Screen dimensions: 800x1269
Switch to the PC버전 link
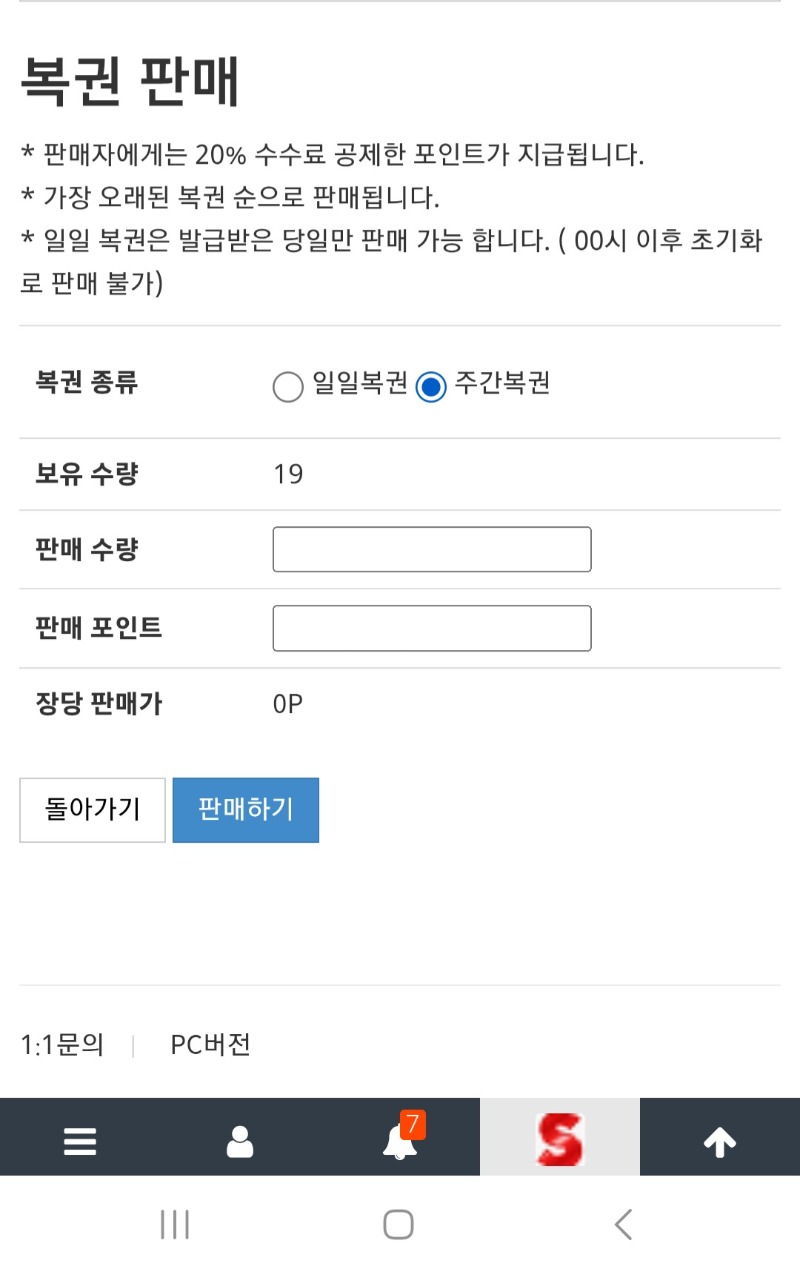click(210, 1045)
